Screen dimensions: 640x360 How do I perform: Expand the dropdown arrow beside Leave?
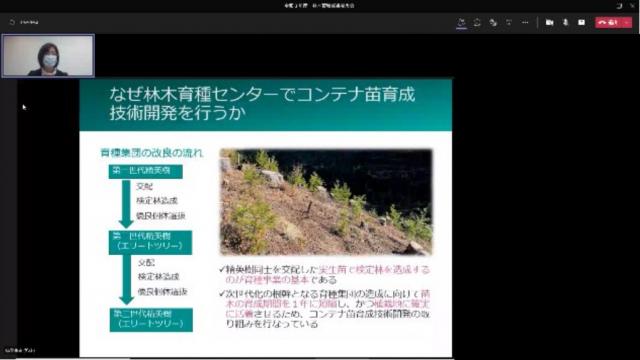(x=627, y=22)
